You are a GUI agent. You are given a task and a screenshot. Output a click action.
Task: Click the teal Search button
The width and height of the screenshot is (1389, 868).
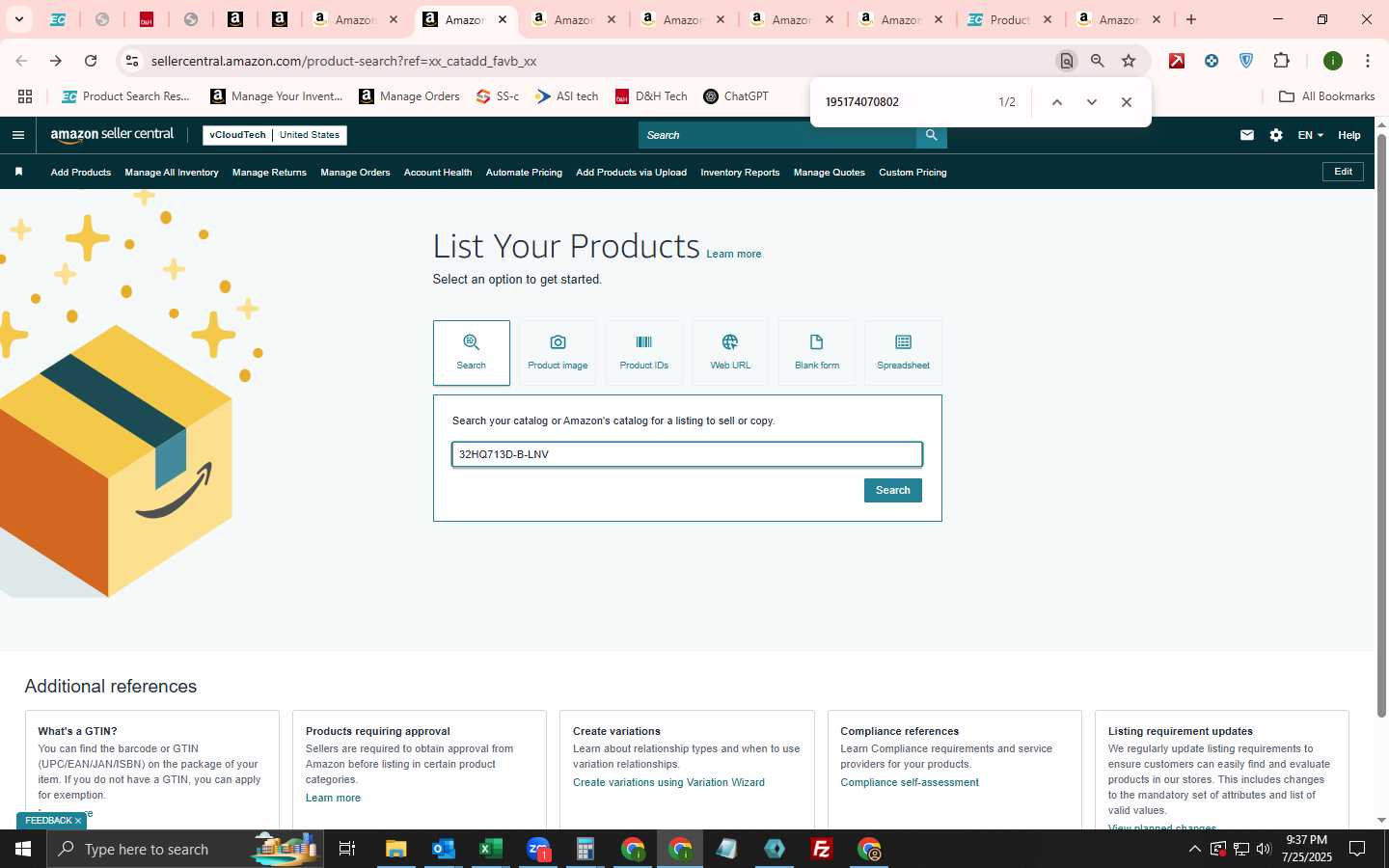(893, 491)
